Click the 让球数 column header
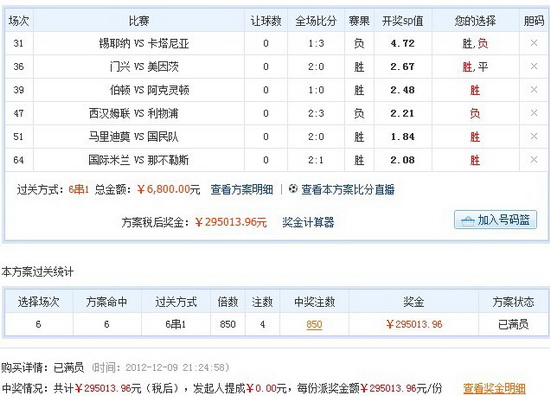 pyautogui.click(x=266, y=21)
